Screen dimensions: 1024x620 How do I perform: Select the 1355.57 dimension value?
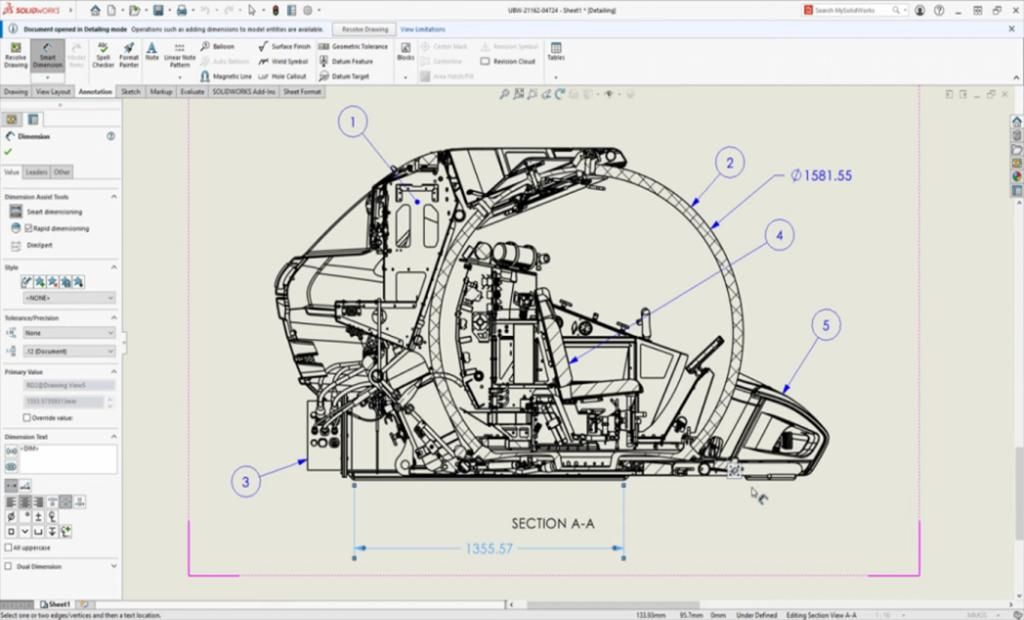click(x=489, y=548)
